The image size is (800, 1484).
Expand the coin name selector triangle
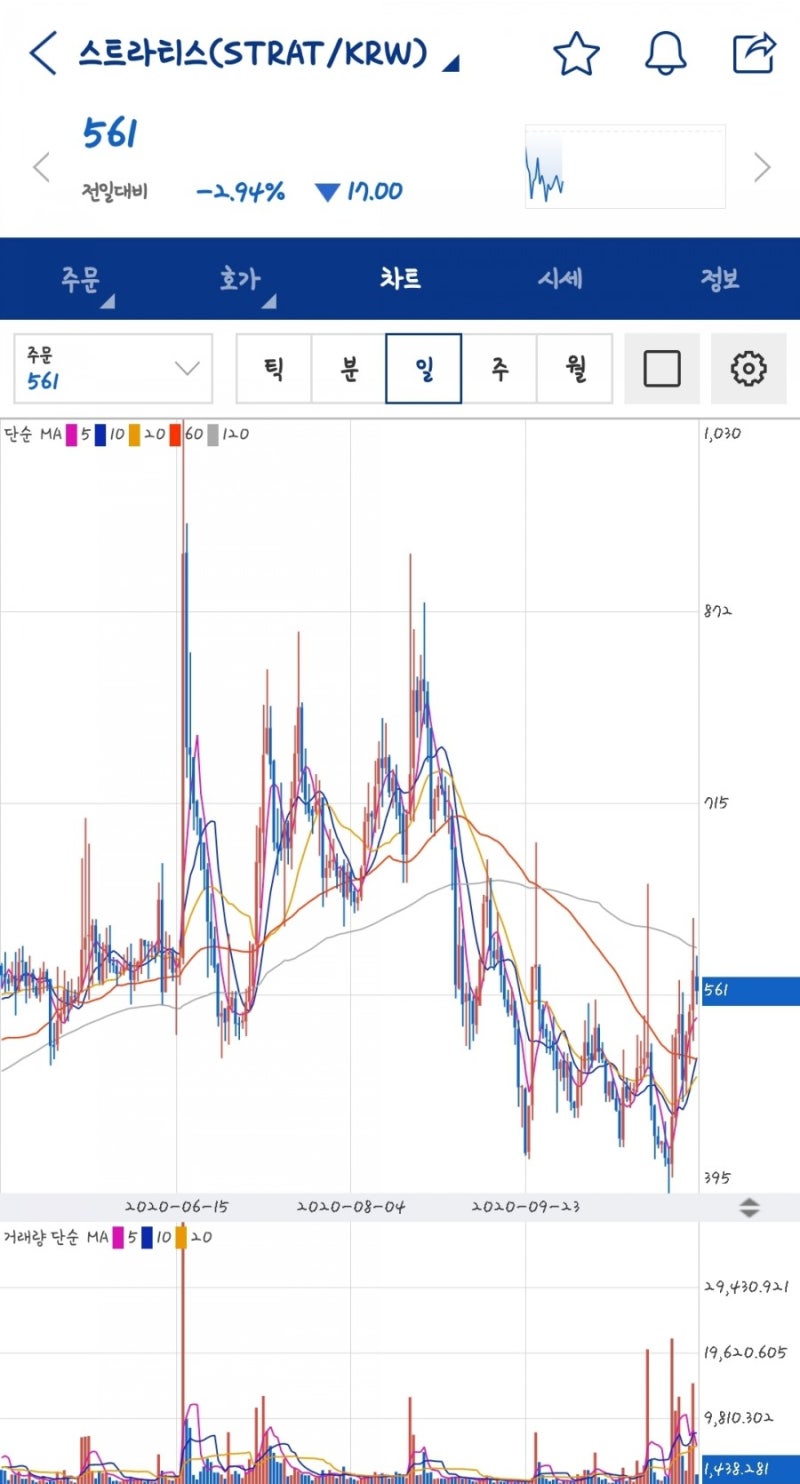click(x=451, y=62)
